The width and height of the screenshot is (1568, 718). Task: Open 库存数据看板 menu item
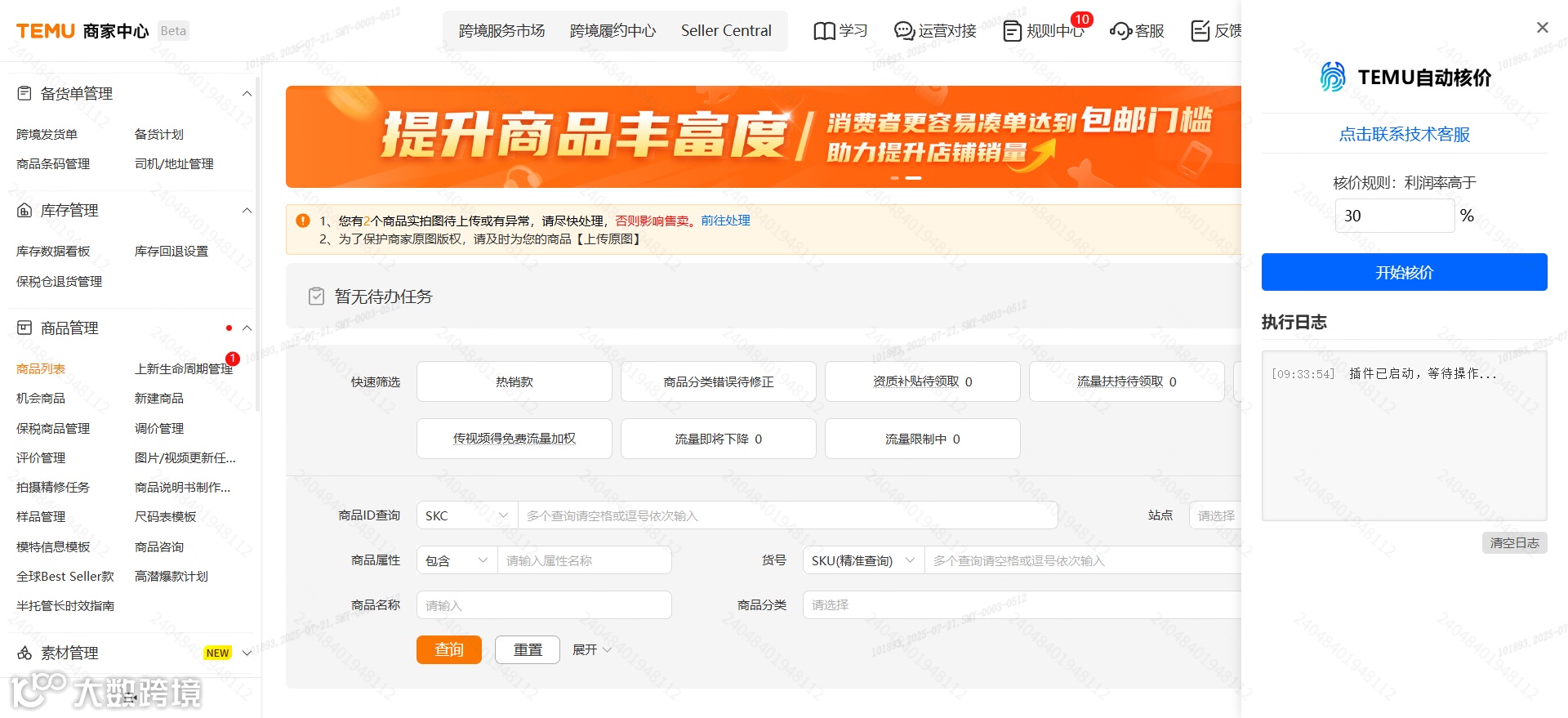[x=53, y=251]
